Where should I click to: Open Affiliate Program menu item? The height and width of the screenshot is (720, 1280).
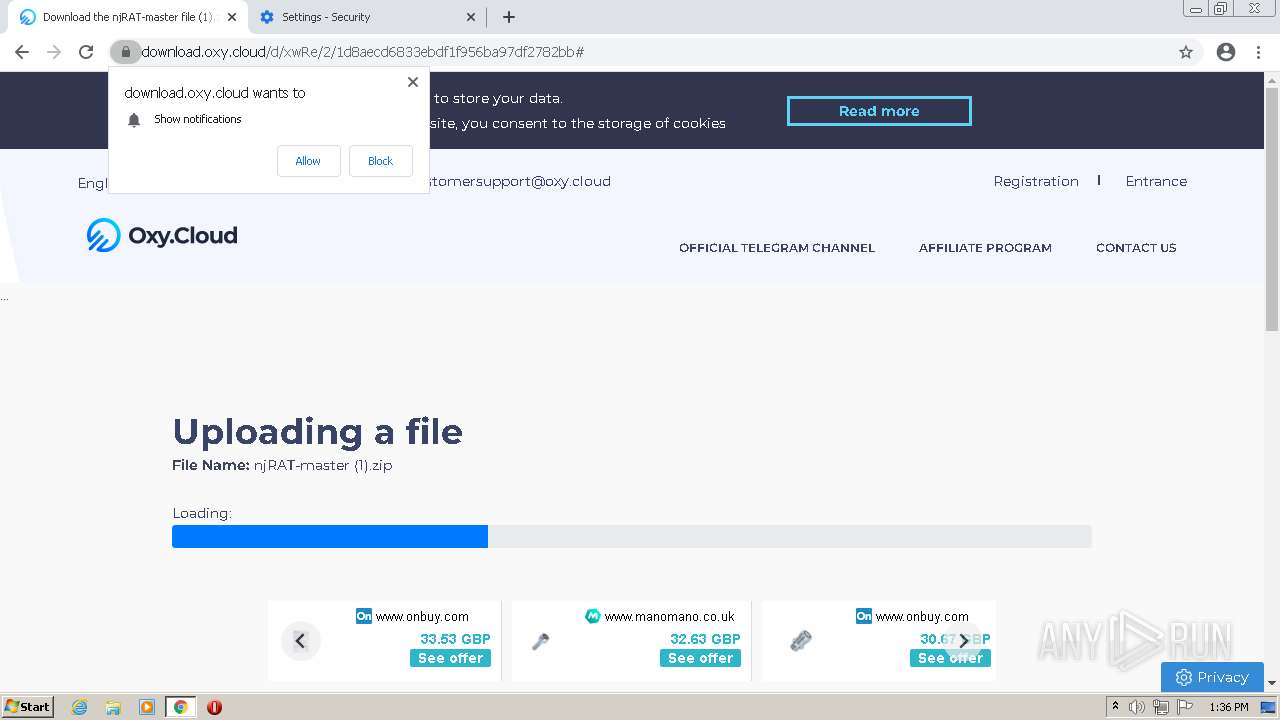pos(985,248)
